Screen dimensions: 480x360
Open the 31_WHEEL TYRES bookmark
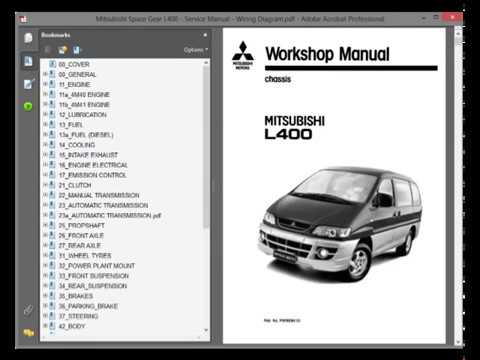click(x=85, y=256)
